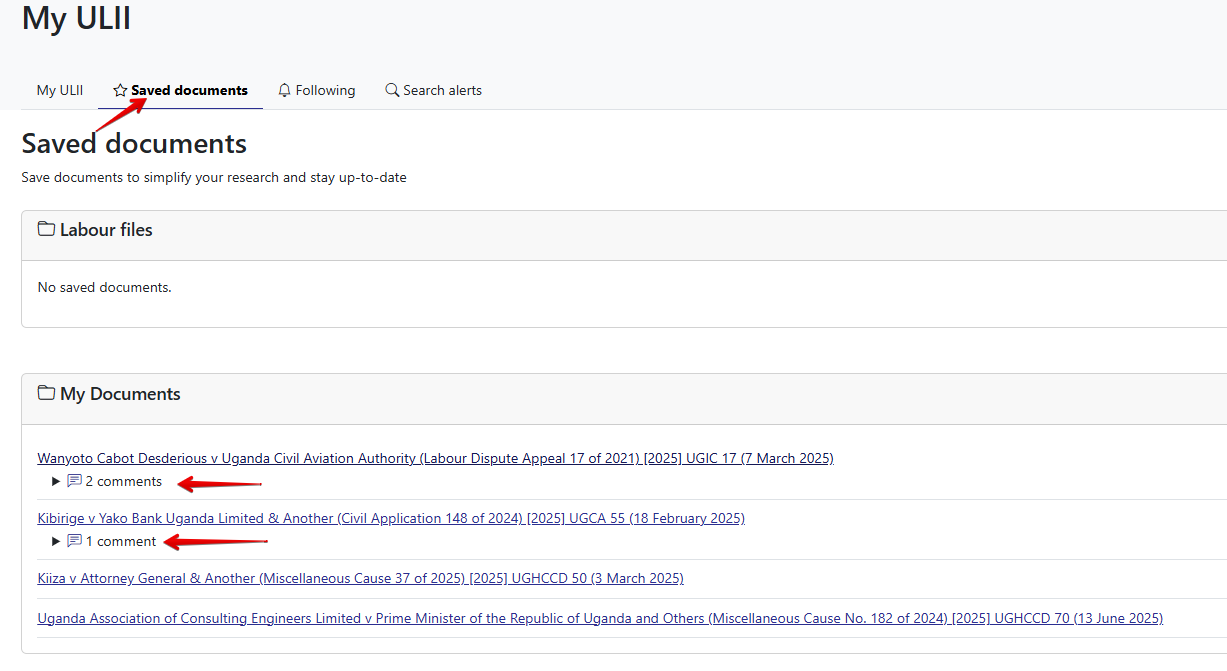Image resolution: width=1227 pixels, height=671 pixels.
Task: Click the comment bubble icon beside 1 comment
Action: pyautogui.click(x=74, y=542)
